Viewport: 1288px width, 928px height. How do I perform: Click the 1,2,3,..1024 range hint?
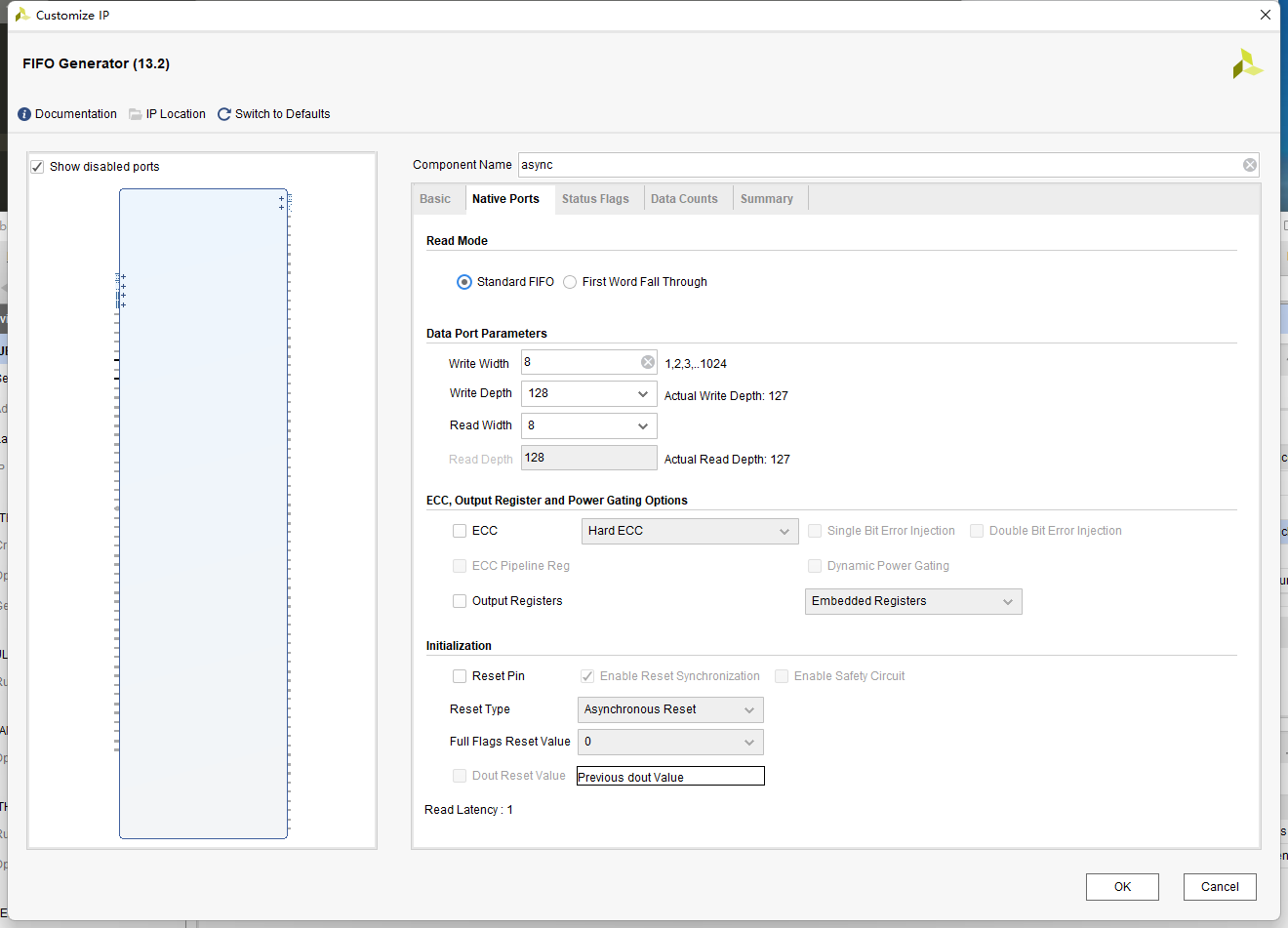pos(696,364)
